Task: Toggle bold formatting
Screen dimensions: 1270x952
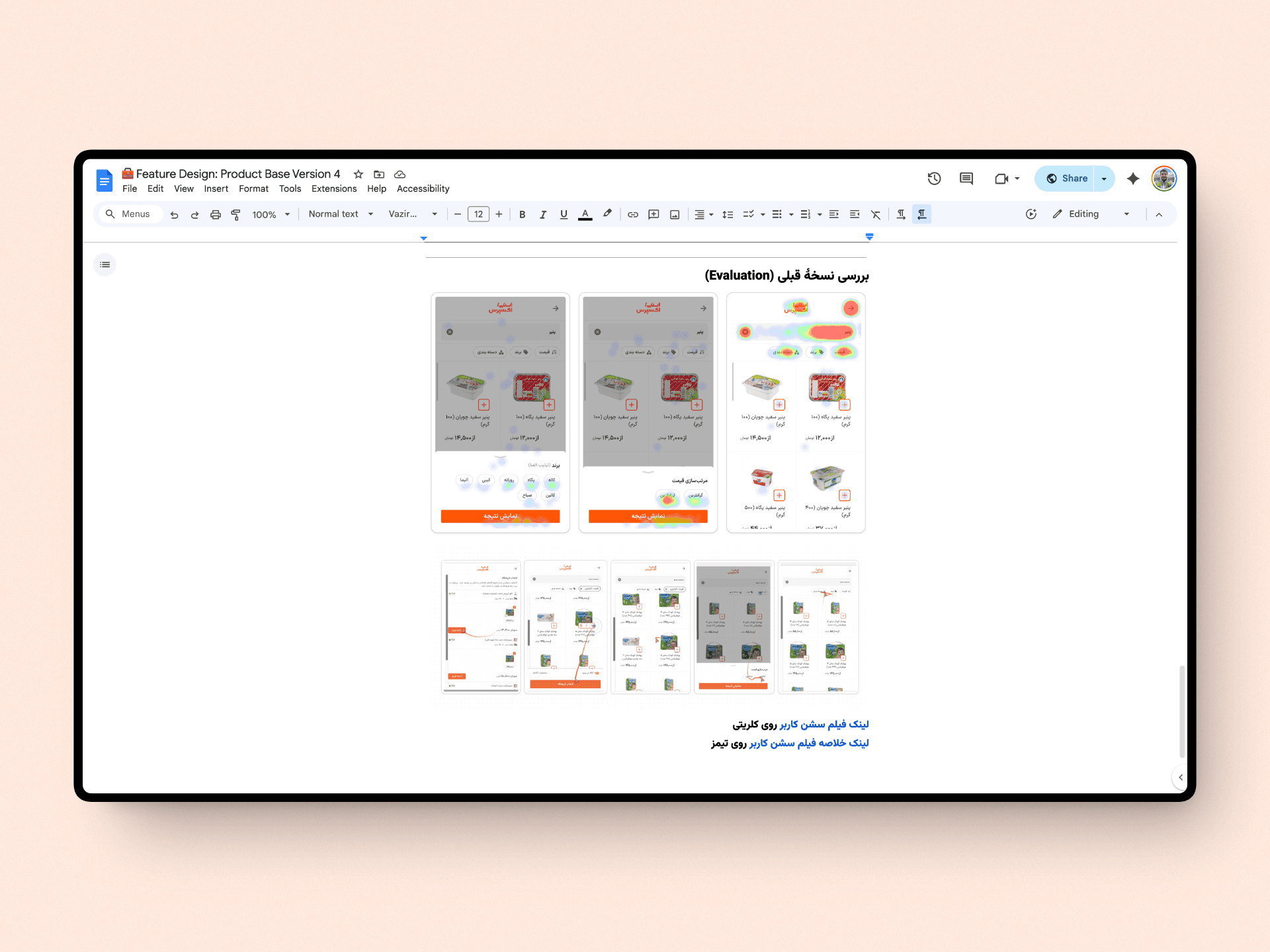Action: click(x=522, y=214)
